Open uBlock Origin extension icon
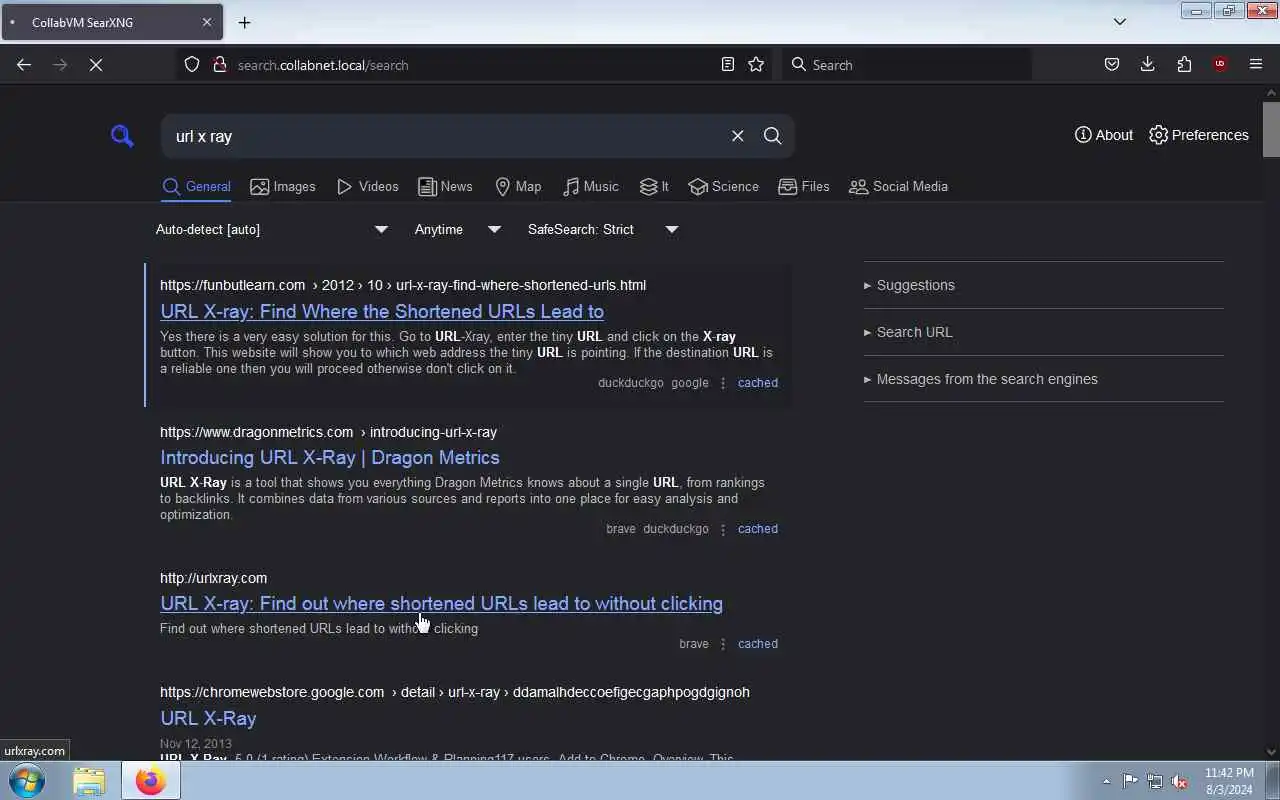This screenshot has height=800, width=1280. (x=1219, y=64)
